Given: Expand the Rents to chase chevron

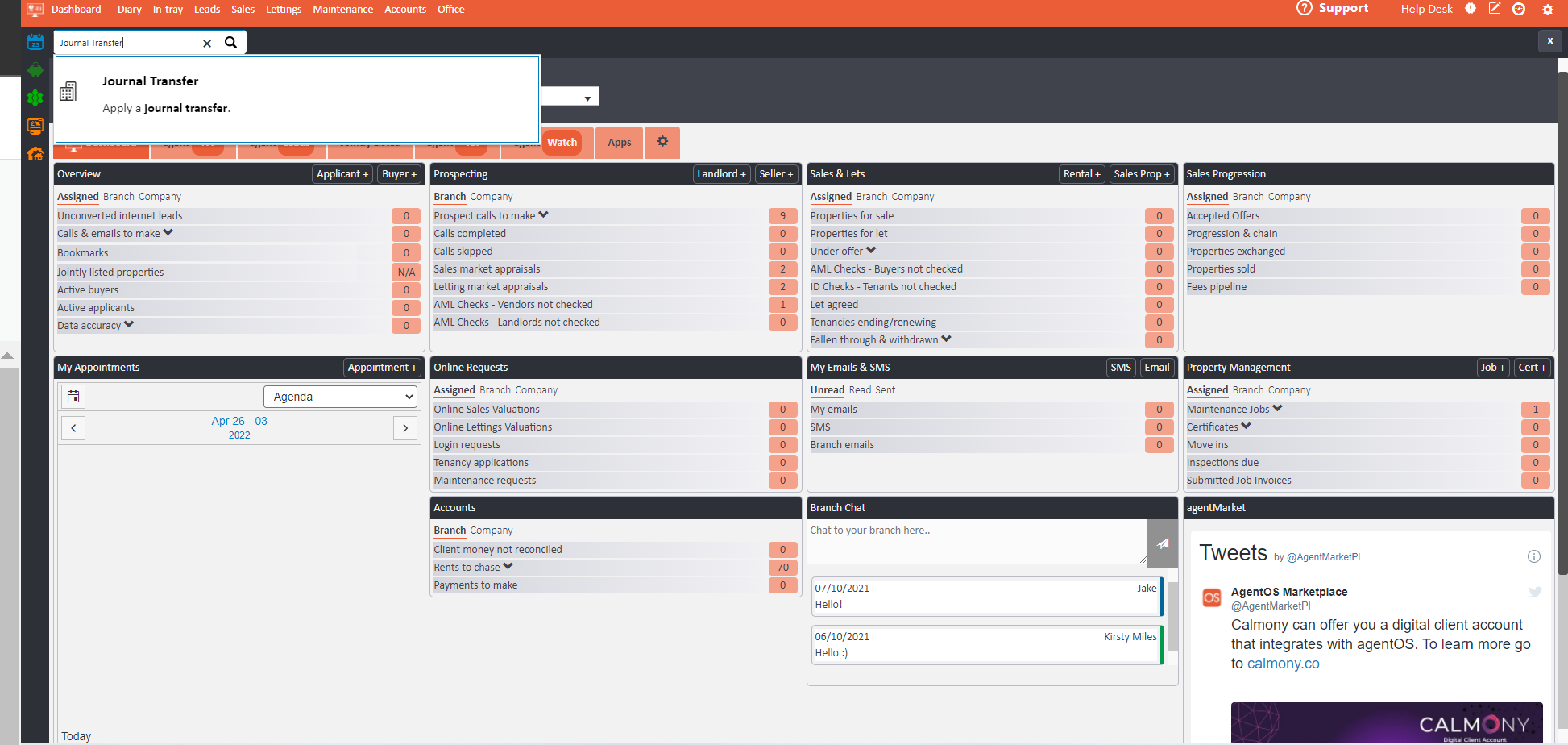Looking at the screenshot, I should (508, 567).
